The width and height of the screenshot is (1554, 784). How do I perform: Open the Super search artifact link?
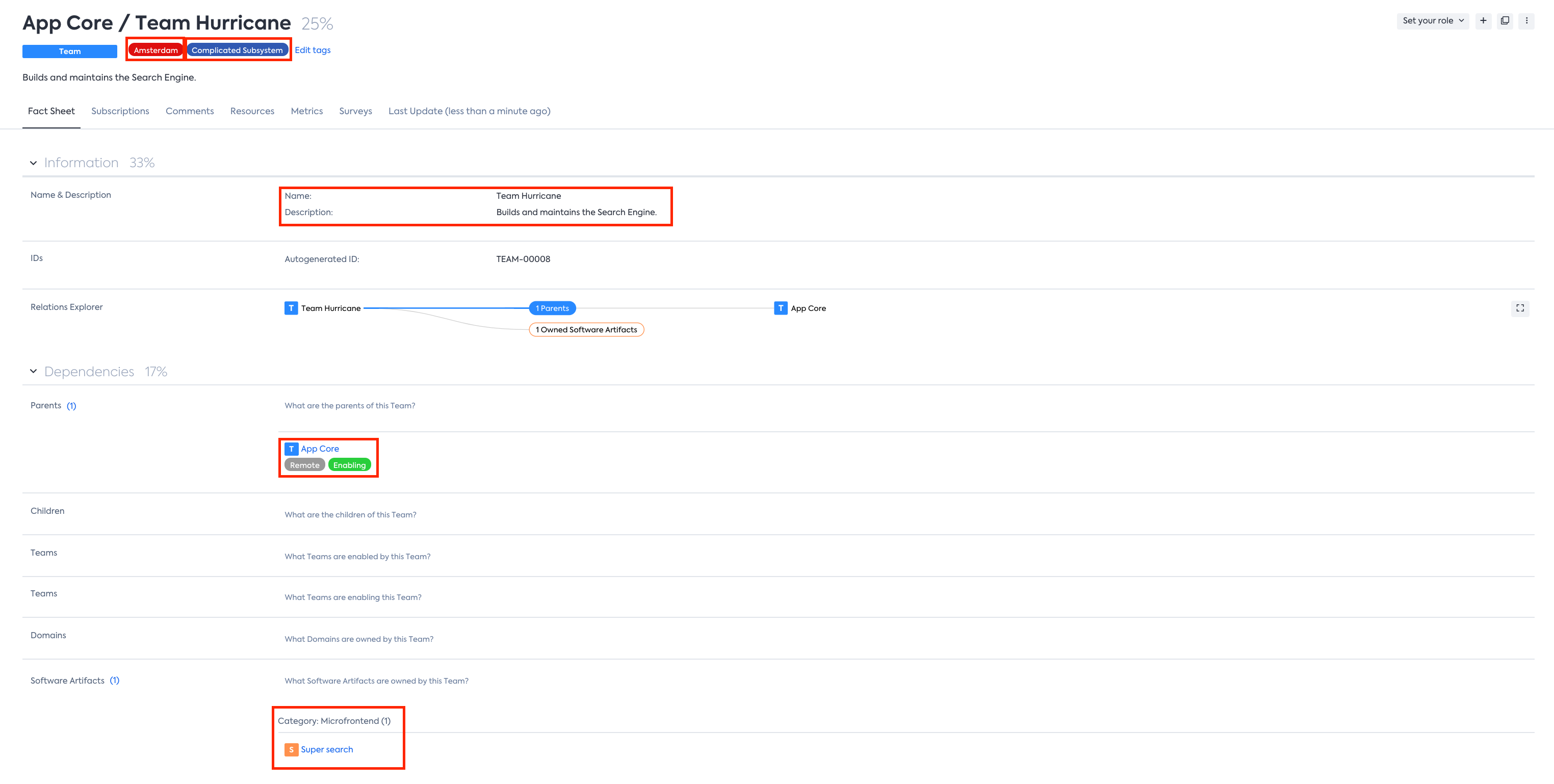tap(326, 750)
